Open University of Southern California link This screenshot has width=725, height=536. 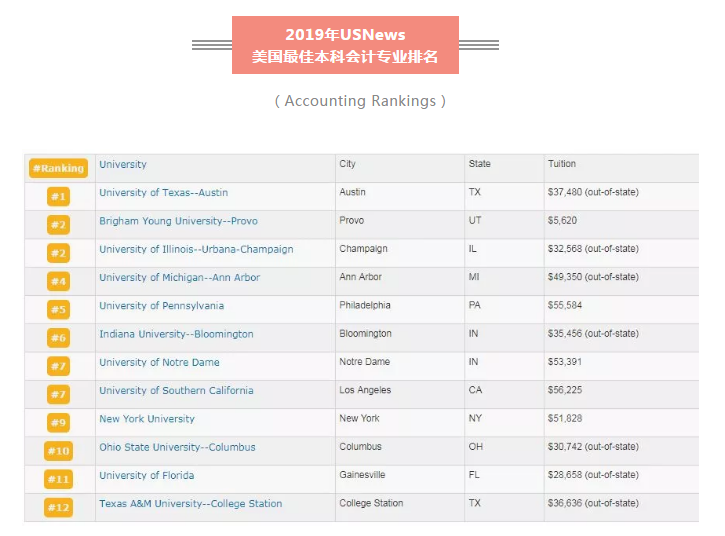176,390
